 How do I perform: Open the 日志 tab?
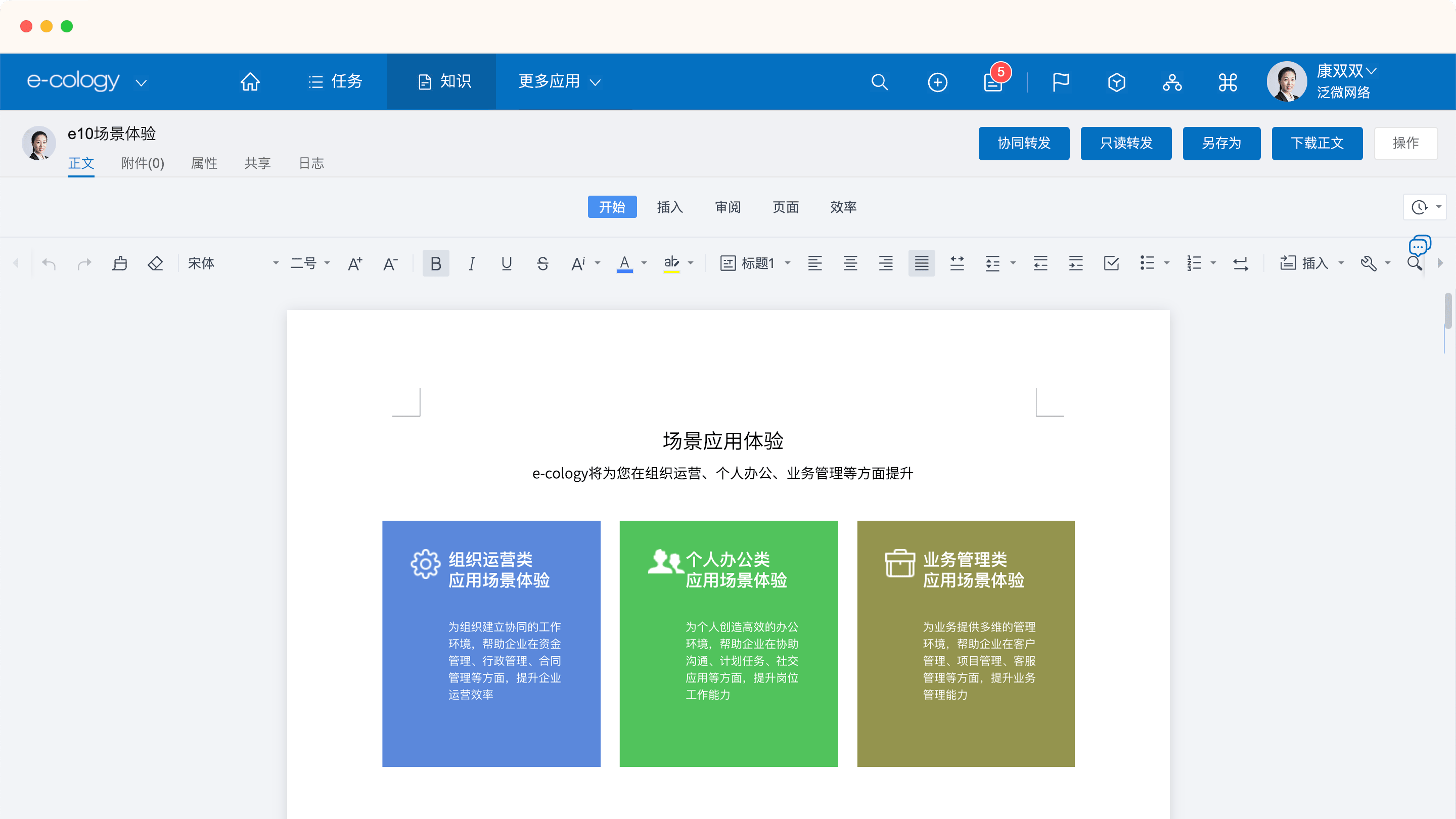(311, 163)
